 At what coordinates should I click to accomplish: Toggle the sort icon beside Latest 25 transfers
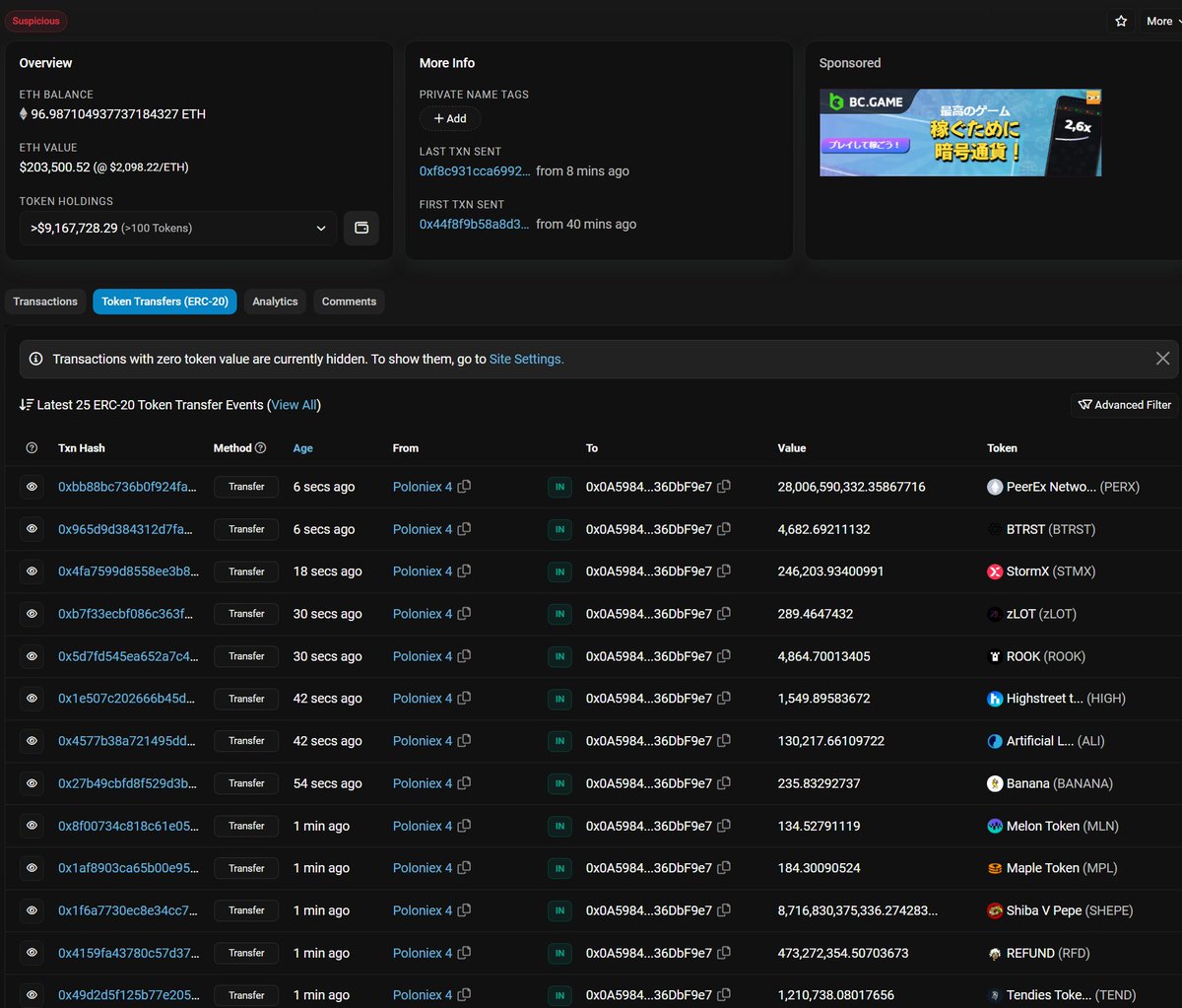click(27, 405)
